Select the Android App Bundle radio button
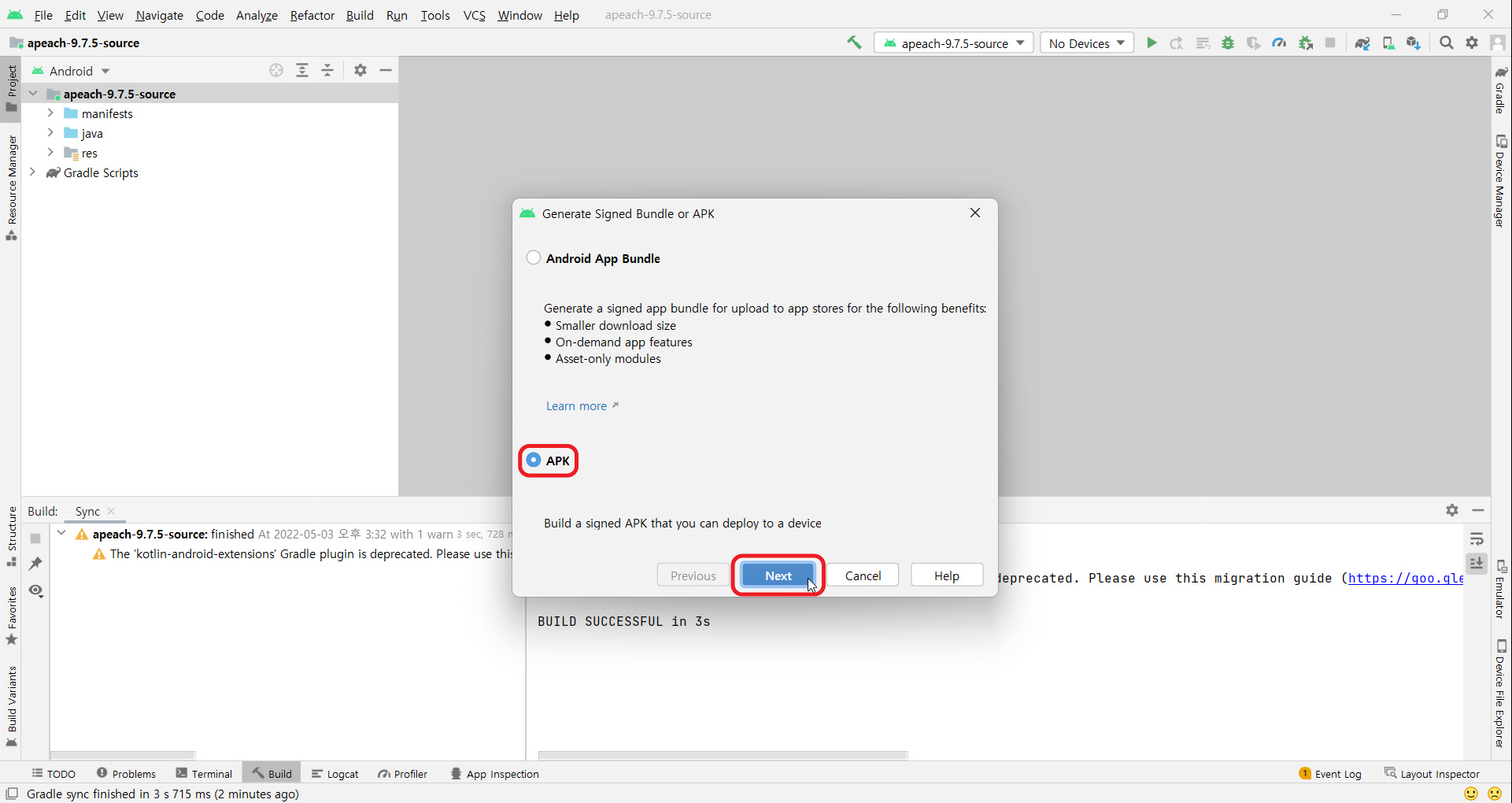 click(x=534, y=257)
